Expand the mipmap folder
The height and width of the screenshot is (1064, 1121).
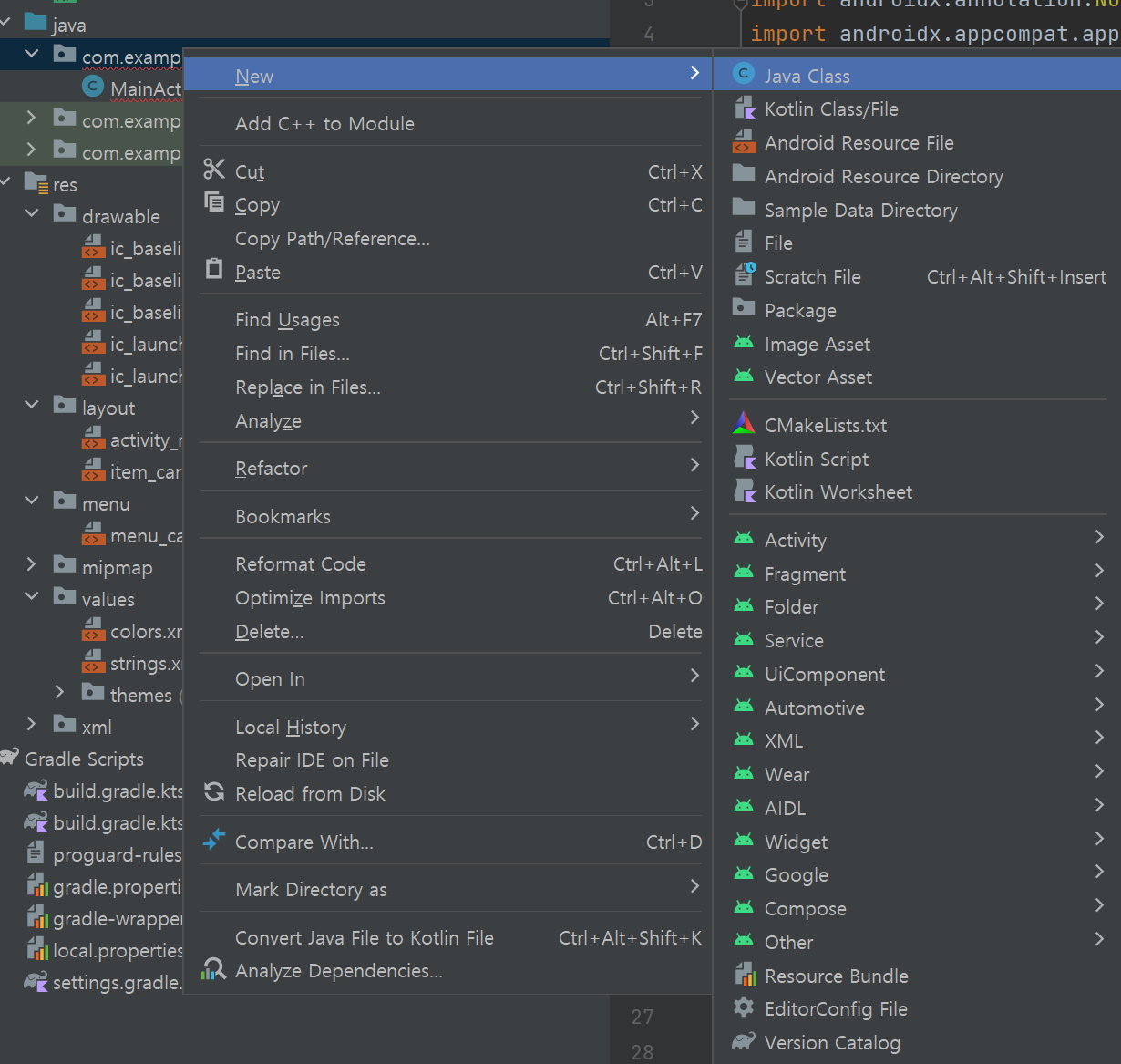(x=32, y=565)
